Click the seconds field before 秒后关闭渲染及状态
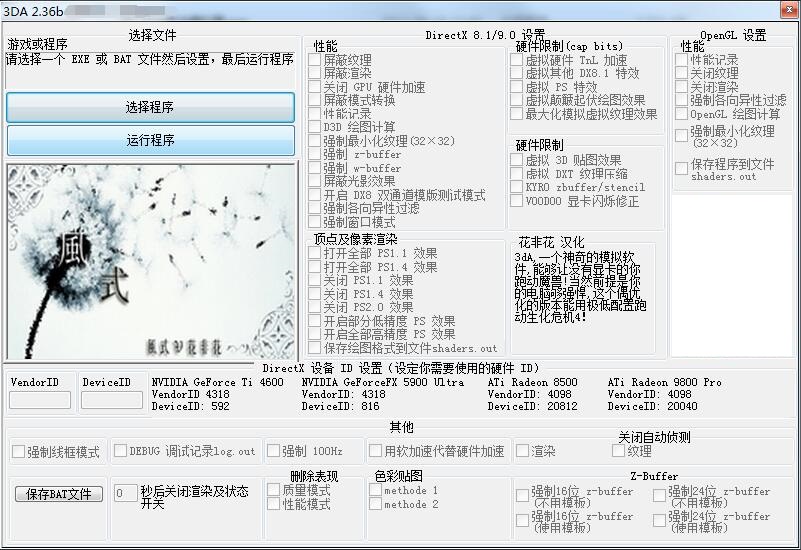801x550 pixels. (125, 493)
